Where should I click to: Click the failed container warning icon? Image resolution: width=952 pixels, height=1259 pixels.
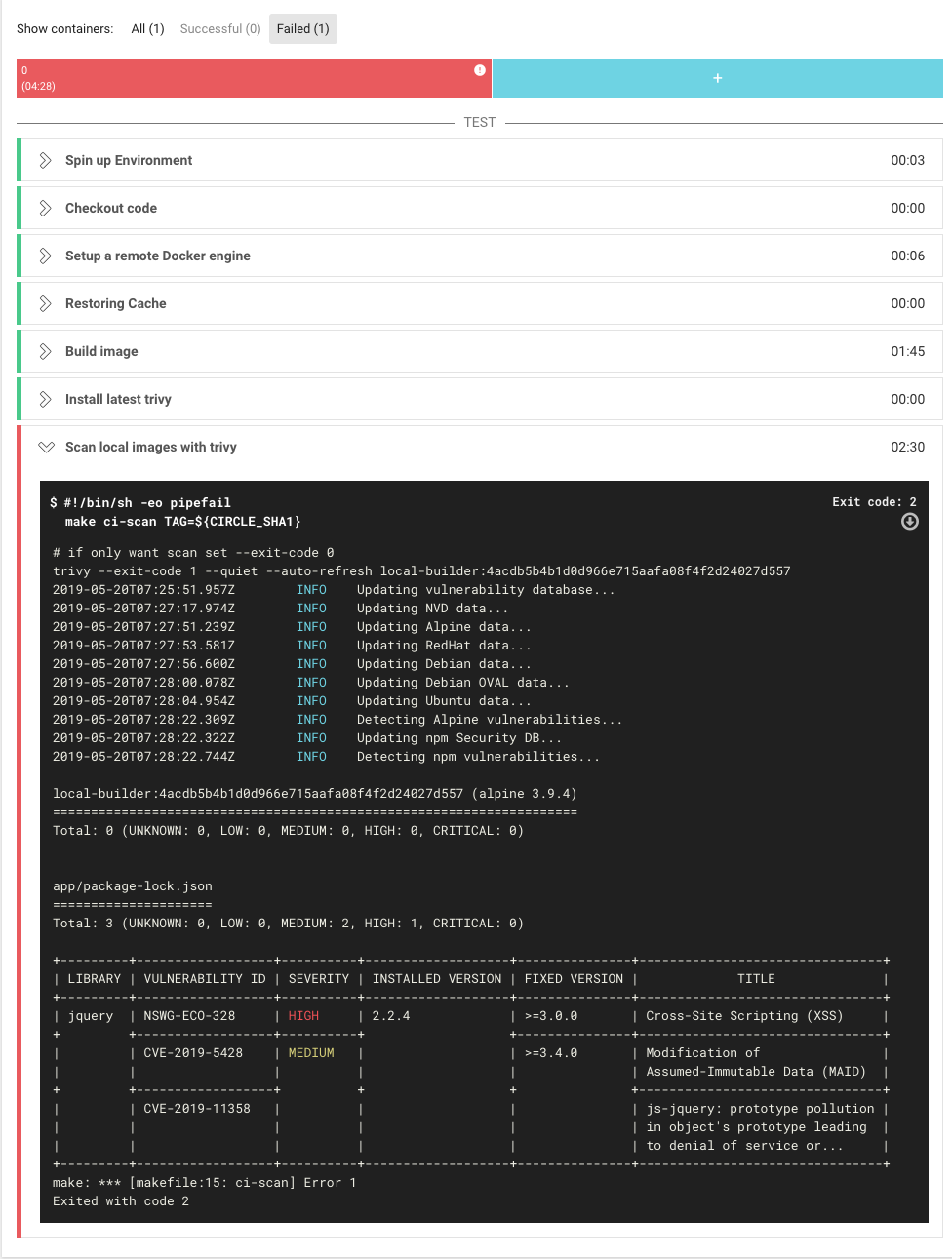480,70
